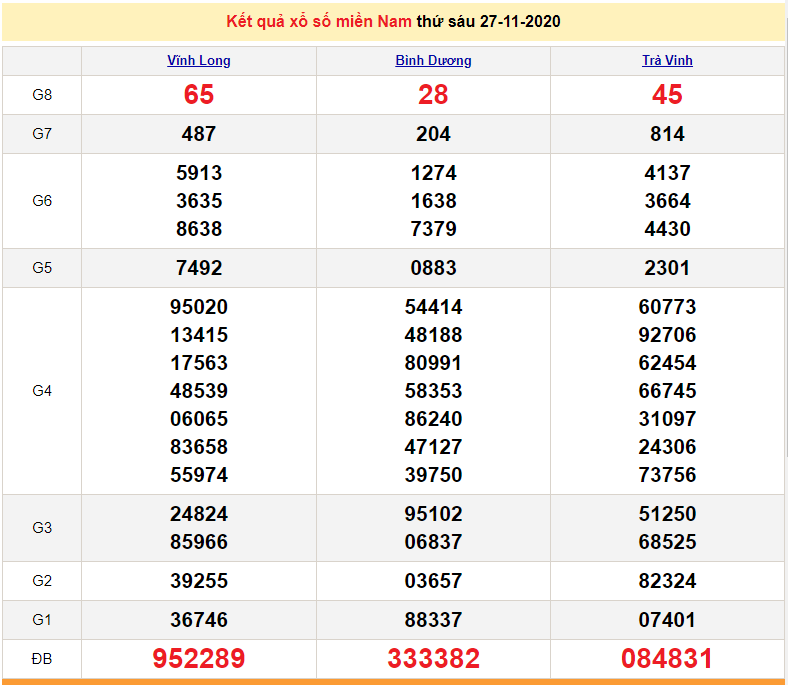The height and width of the screenshot is (685, 788).
Task: Click Bình Dương special prize 333382
Action: tap(433, 659)
